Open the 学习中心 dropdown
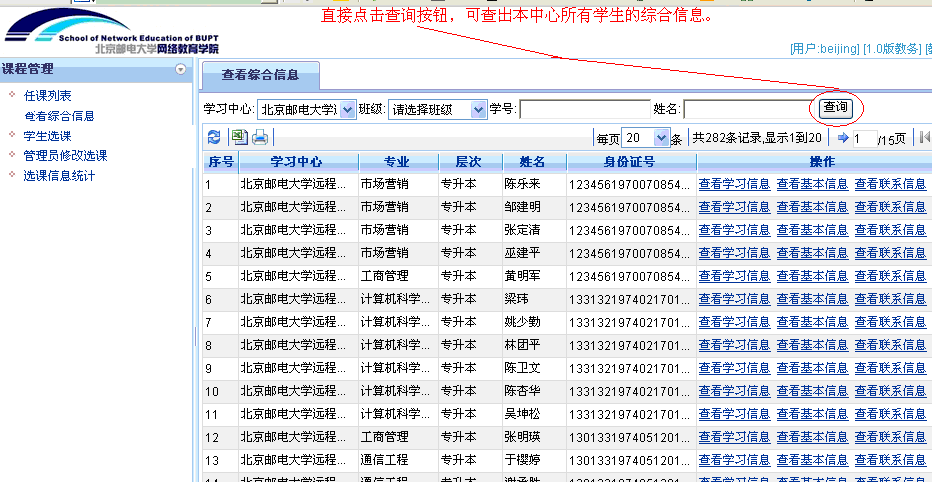The image size is (932, 482). (347, 109)
